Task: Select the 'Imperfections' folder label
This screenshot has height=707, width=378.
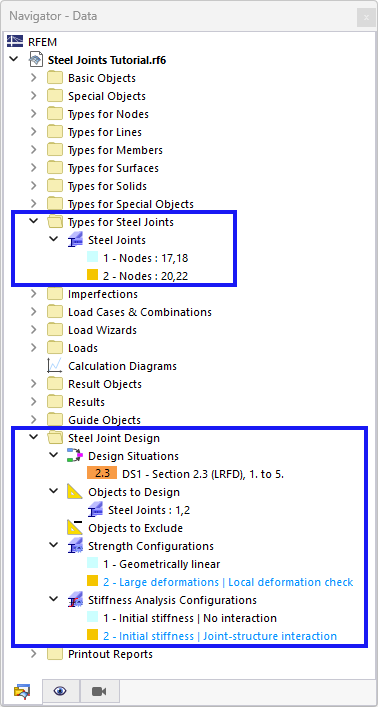Action: click(103, 294)
